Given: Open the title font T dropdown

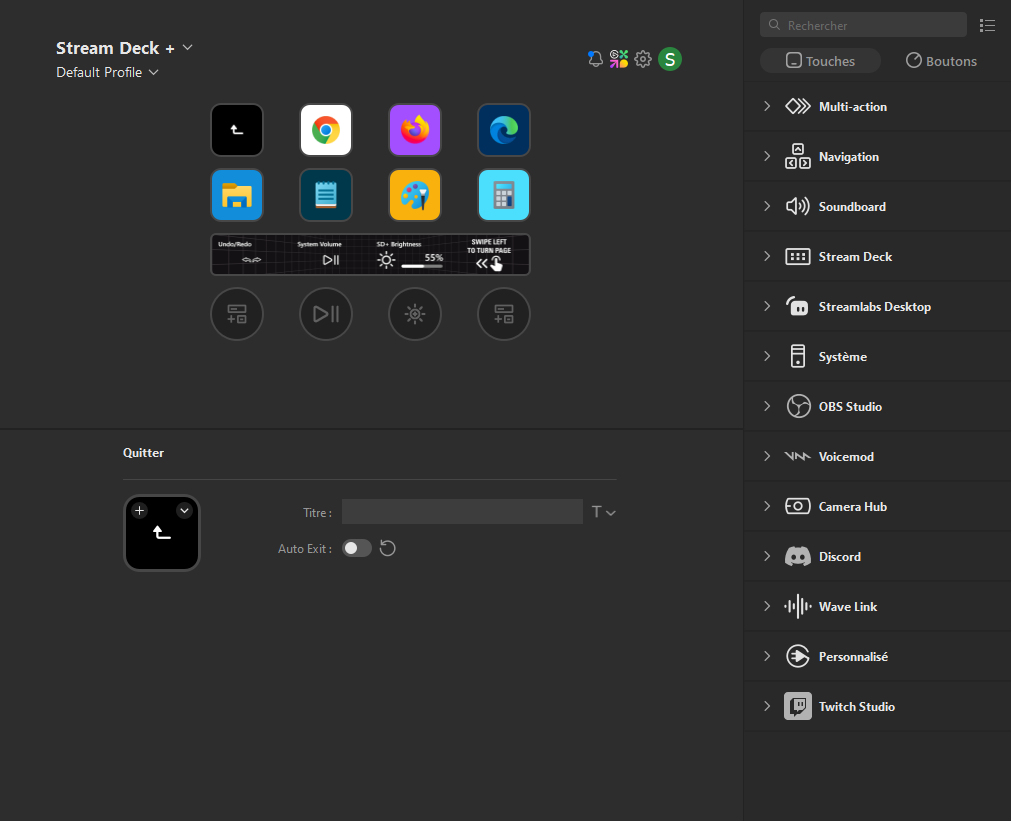Looking at the screenshot, I should click(604, 512).
